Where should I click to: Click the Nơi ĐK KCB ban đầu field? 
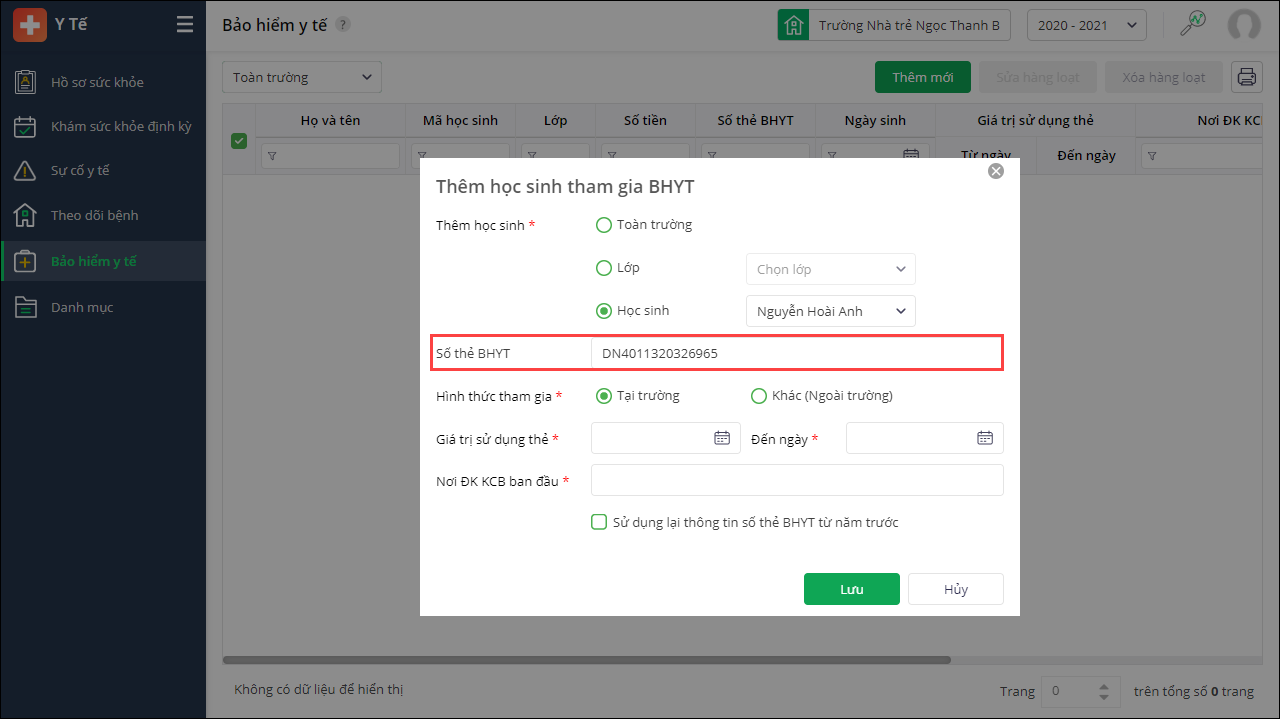point(796,480)
